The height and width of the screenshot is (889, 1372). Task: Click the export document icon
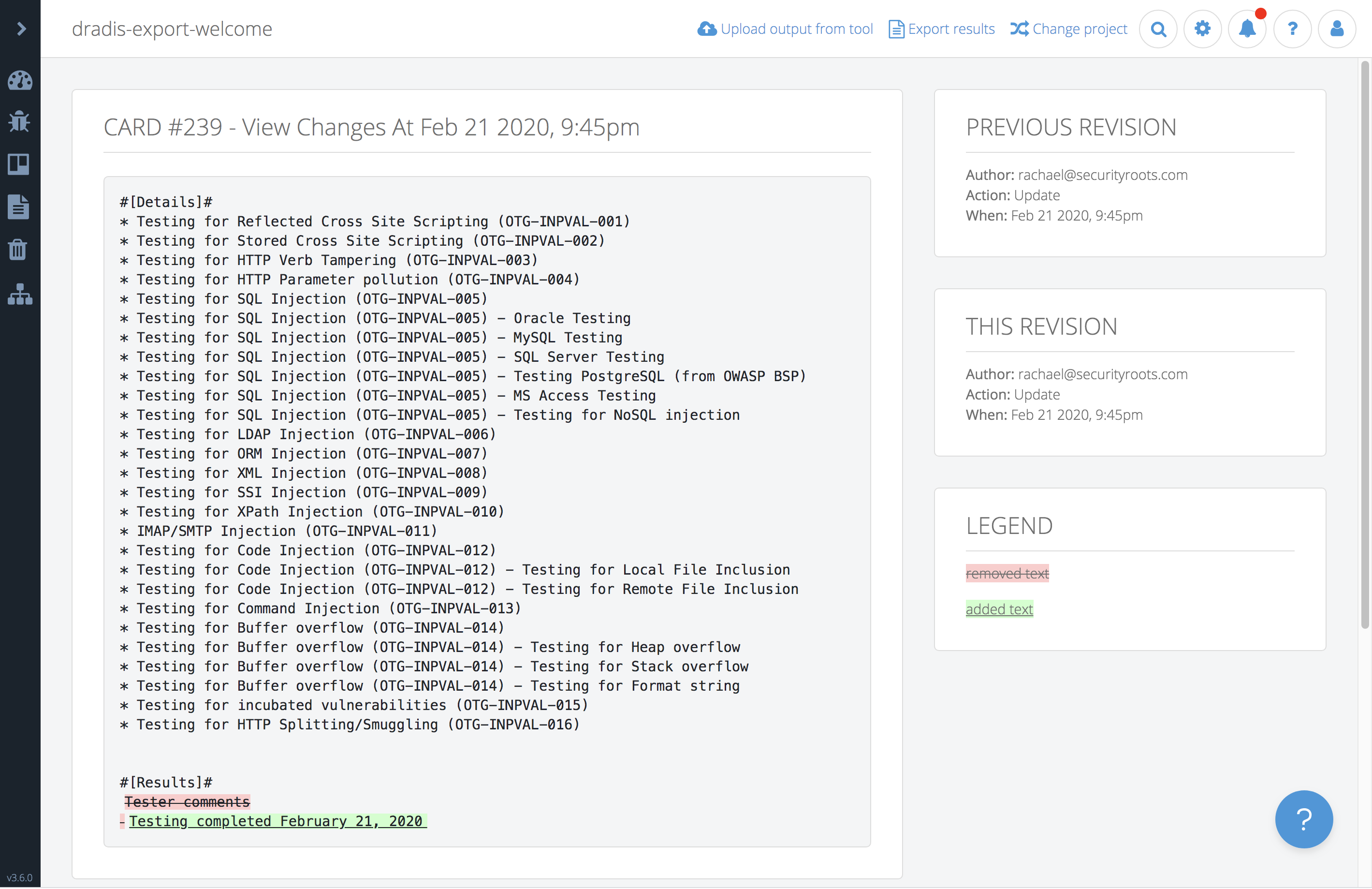pyautogui.click(x=896, y=29)
